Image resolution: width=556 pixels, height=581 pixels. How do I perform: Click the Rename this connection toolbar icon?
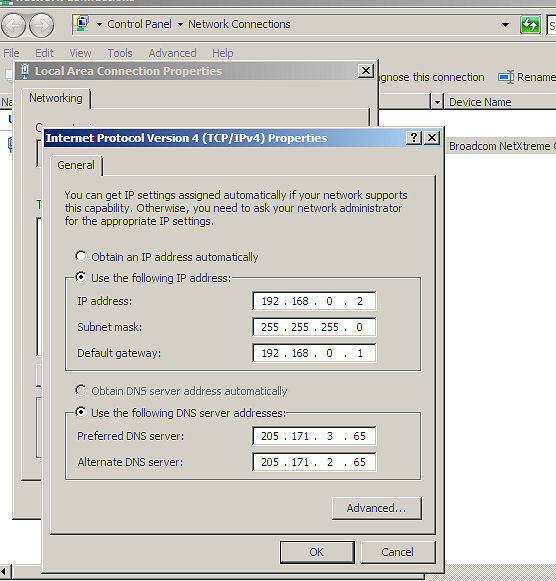[x=506, y=77]
